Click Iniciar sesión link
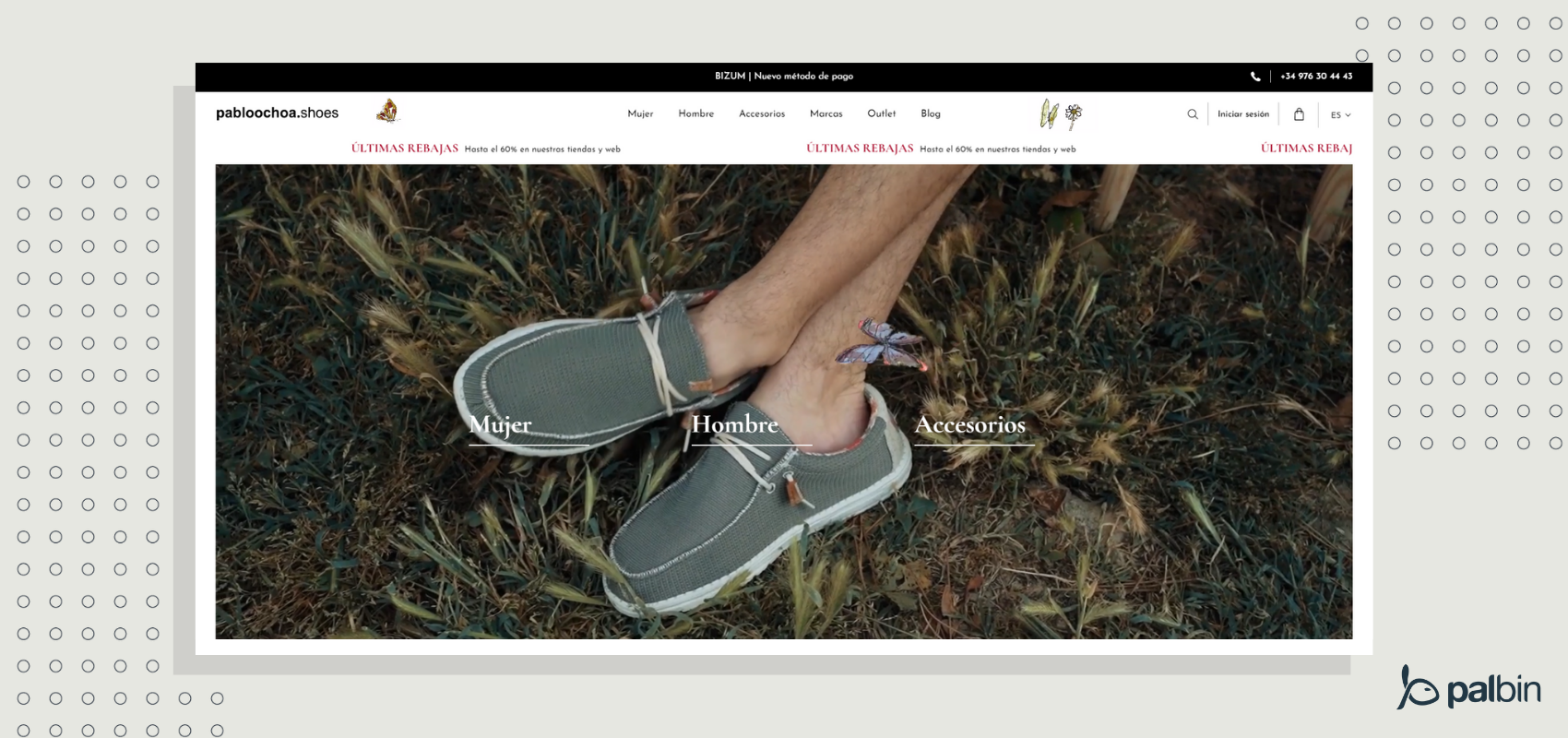1568x738 pixels. point(1243,114)
